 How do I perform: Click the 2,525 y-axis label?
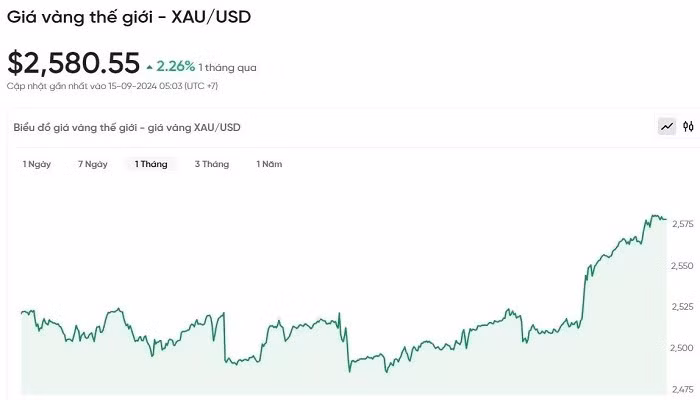coord(683,306)
